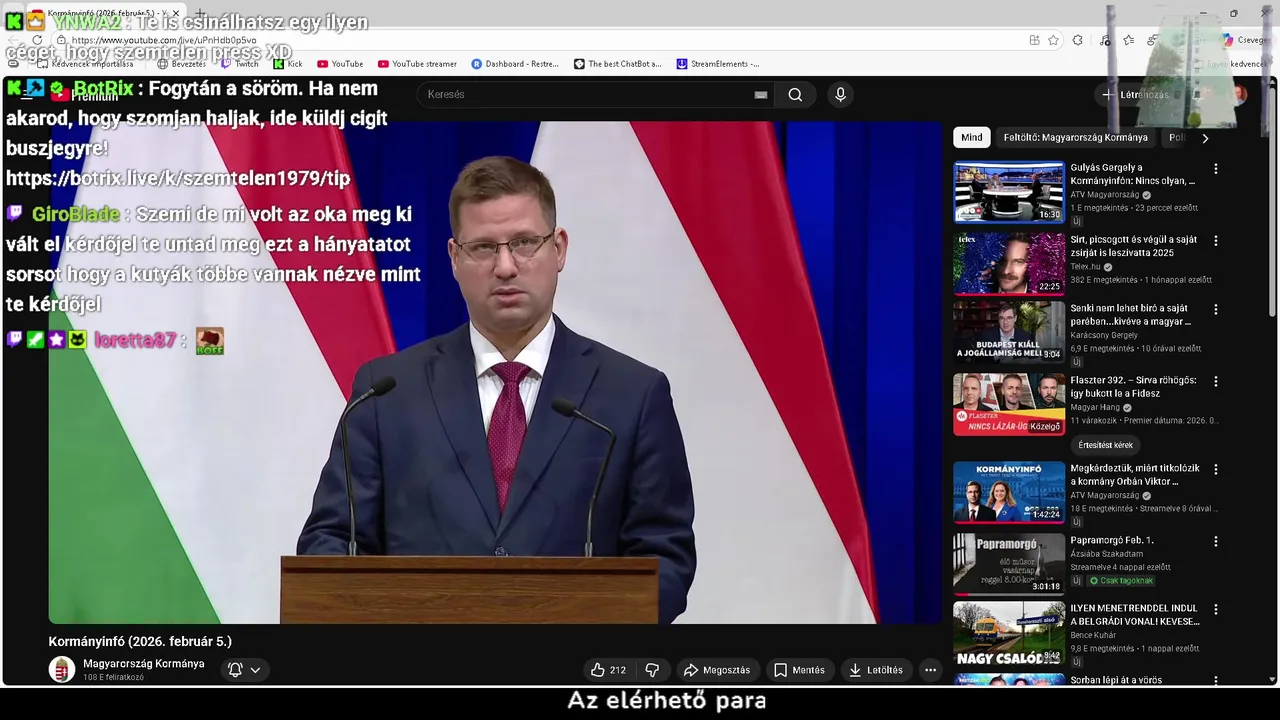Expand notification bell dropdown for channel
This screenshot has width=1280, height=720.
244,670
